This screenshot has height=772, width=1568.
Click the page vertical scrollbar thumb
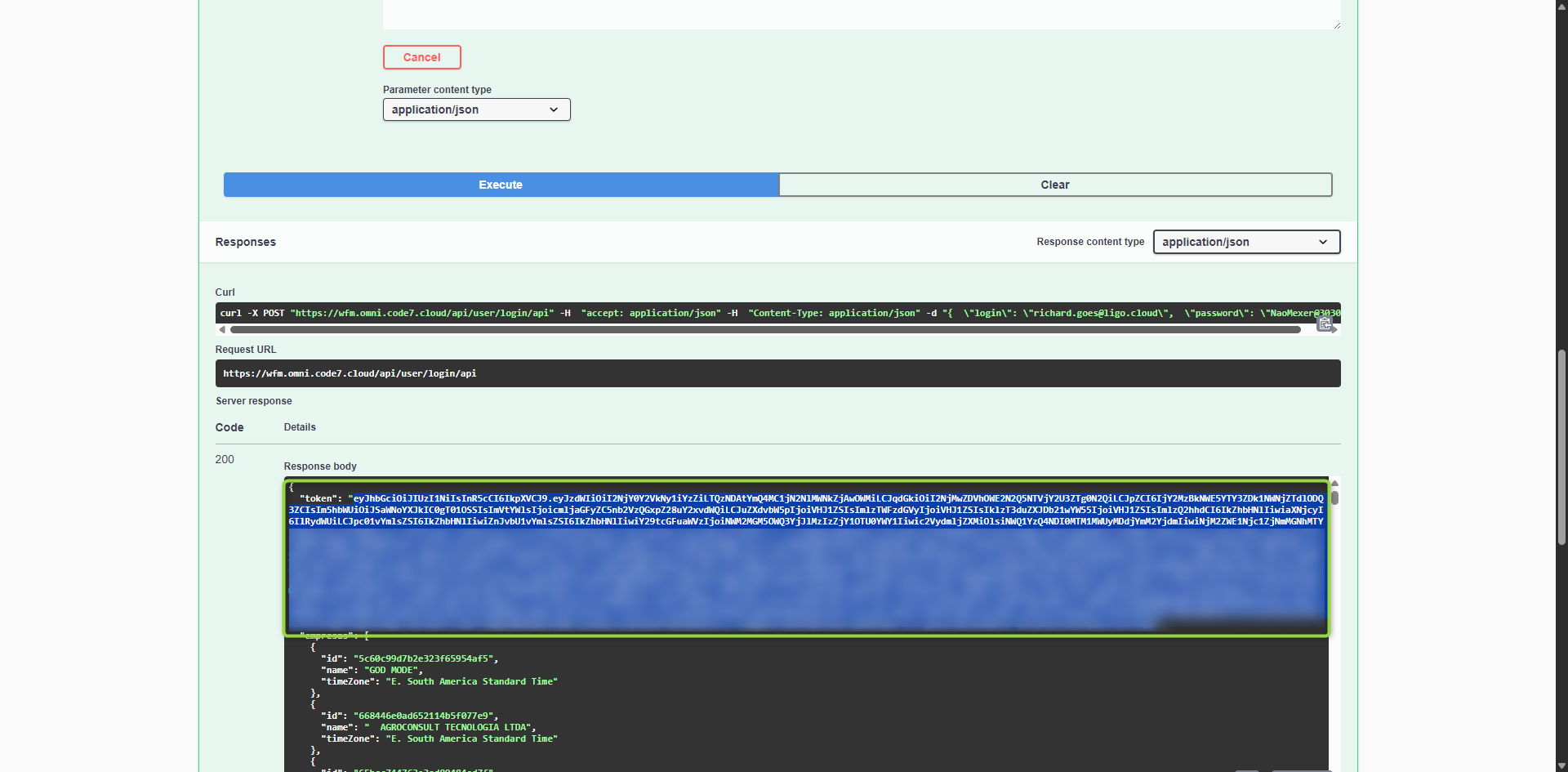point(1561,445)
